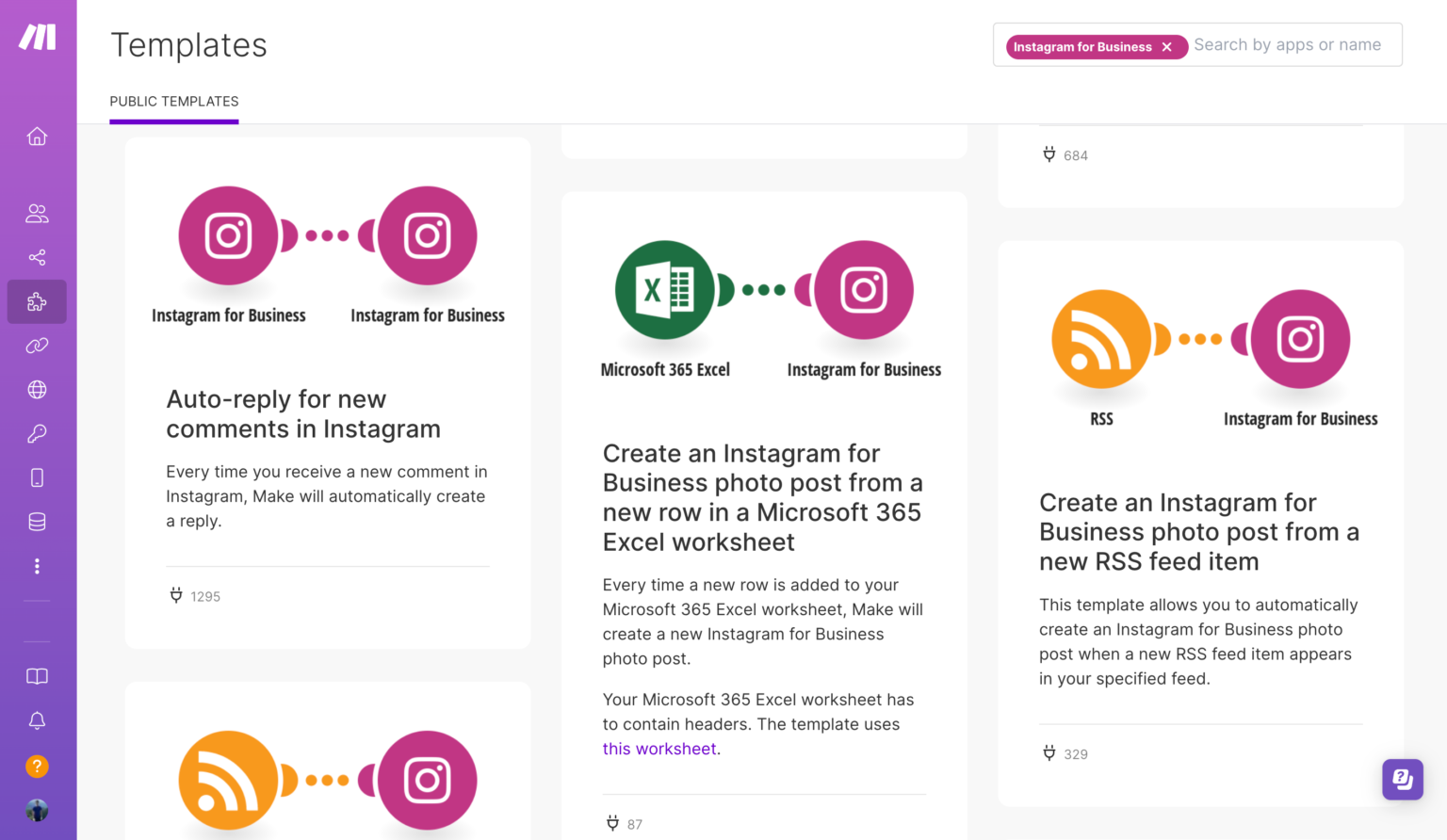
Task: Follow the "this worksheet." link
Action: (661, 749)
